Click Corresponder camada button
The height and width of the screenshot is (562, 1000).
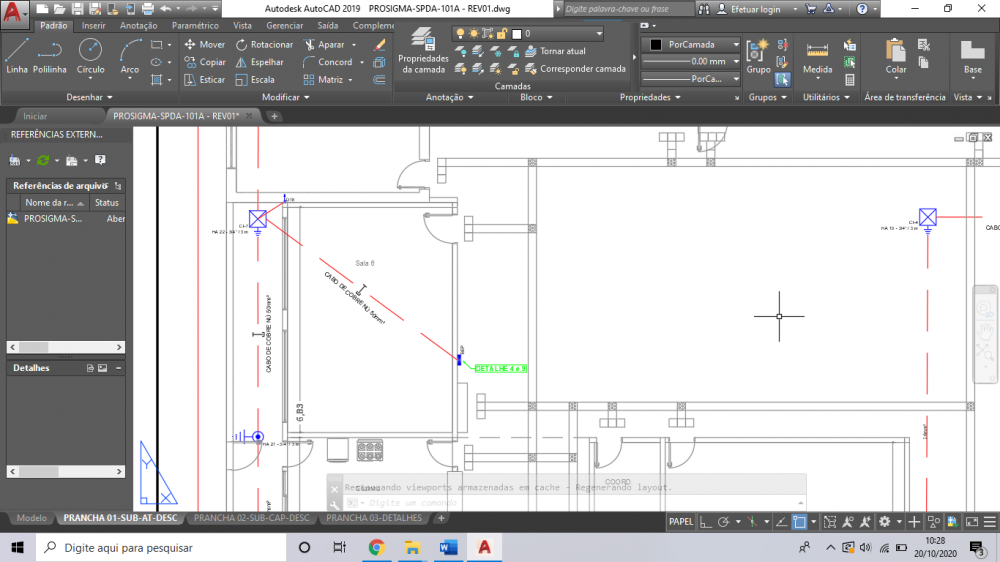pyautogui.click(x=575, y=69)
